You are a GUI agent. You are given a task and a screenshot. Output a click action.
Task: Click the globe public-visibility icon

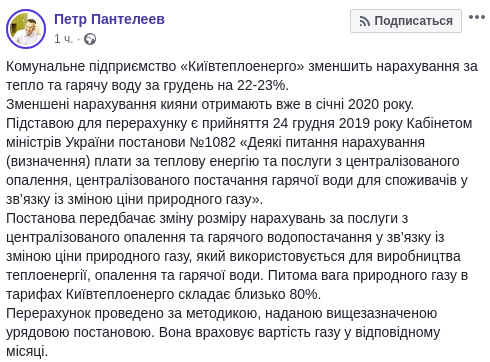pyautogui.click(x=90, y=39)
